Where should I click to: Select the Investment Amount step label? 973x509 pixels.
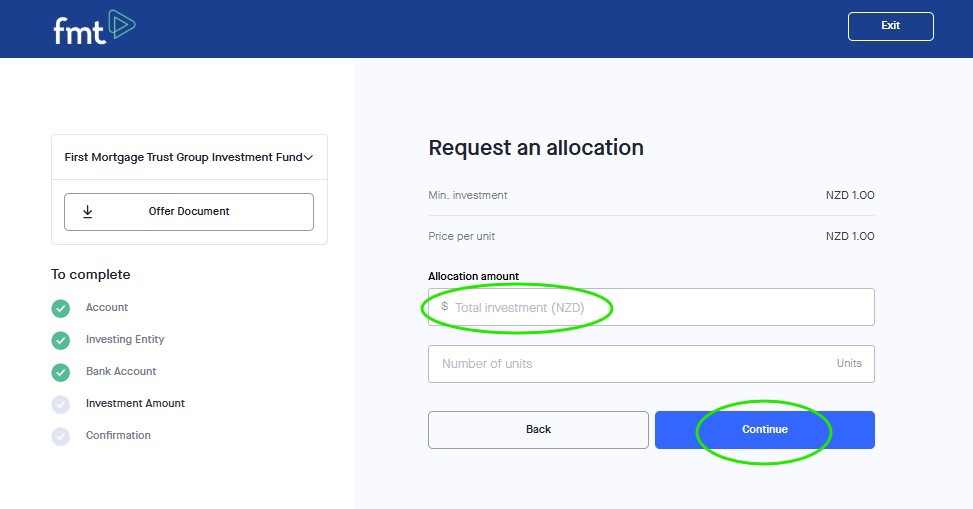pyautogui.click(x=135, y=403)
